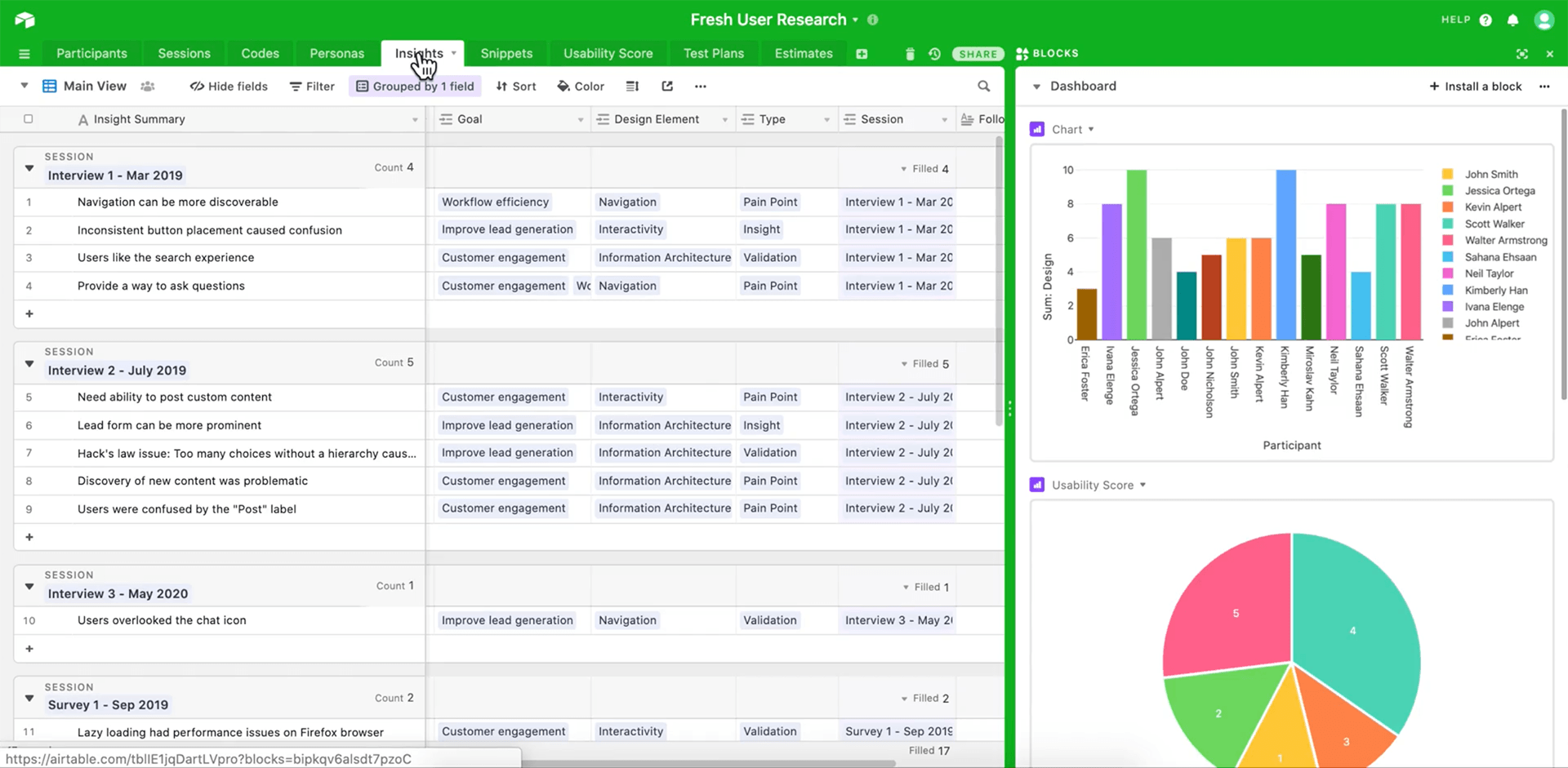1568x768 pixels.
Task: Click the share view export icon
Action: coord(667,87)
